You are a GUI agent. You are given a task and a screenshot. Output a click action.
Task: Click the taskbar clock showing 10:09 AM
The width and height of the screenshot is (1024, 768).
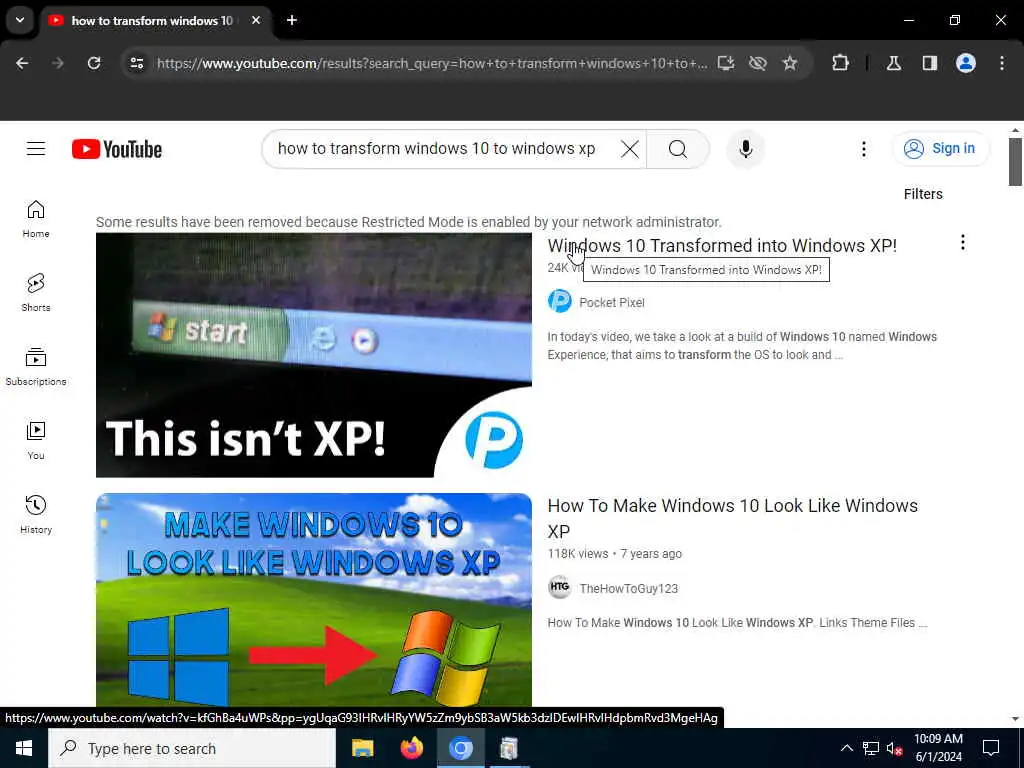coord(938,748)
